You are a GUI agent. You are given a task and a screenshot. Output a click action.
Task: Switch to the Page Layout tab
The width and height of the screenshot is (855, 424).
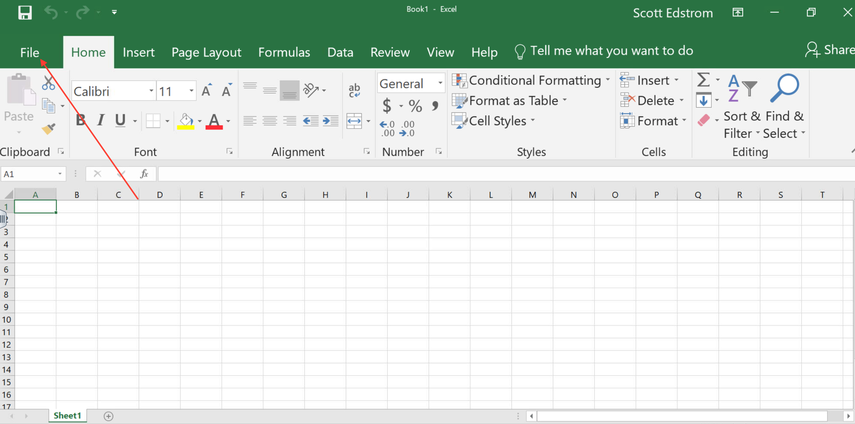point(206,52)
